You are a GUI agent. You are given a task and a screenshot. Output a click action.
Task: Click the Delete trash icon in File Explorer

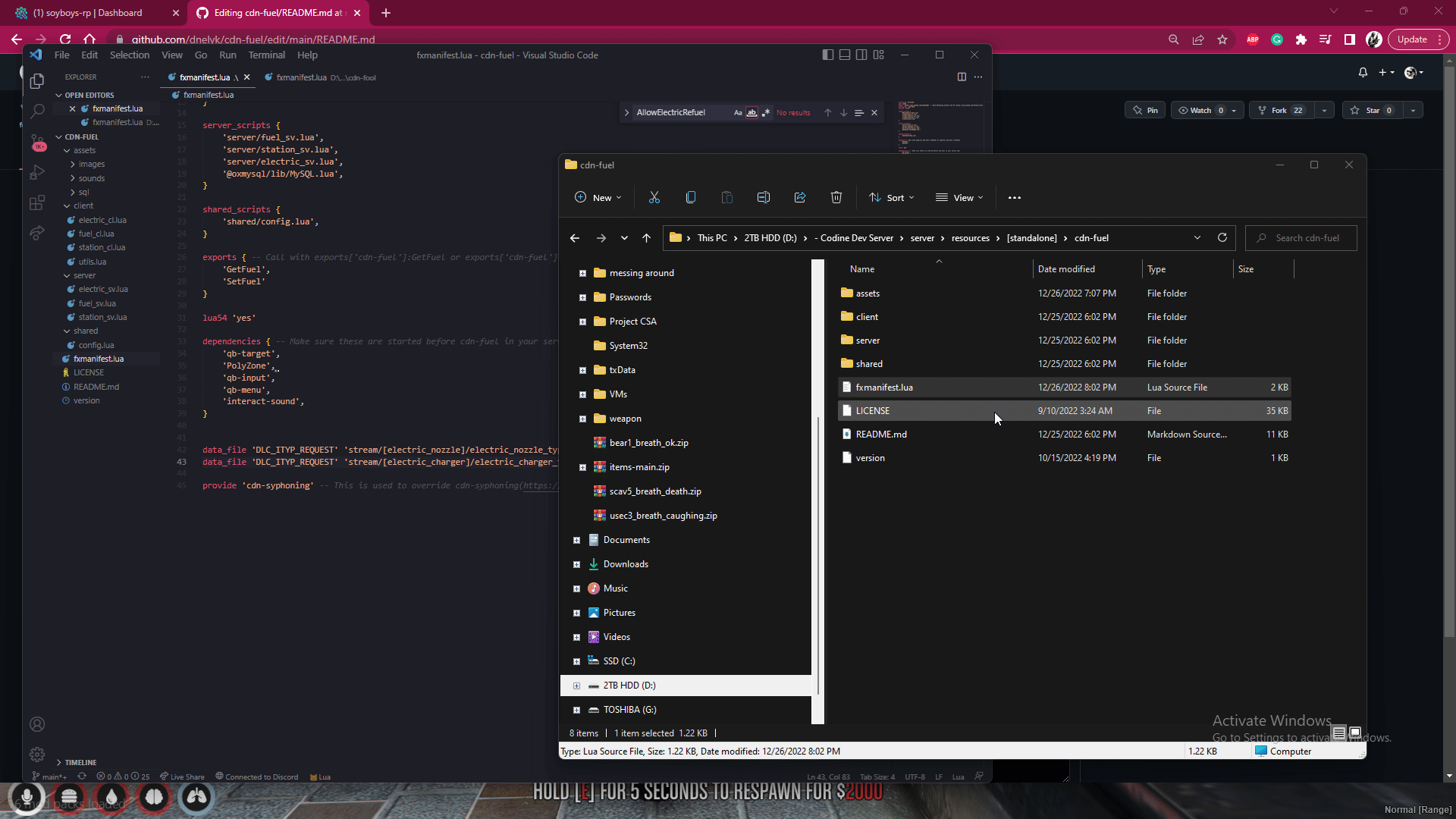pyautogui.click(x=836, y=197)
